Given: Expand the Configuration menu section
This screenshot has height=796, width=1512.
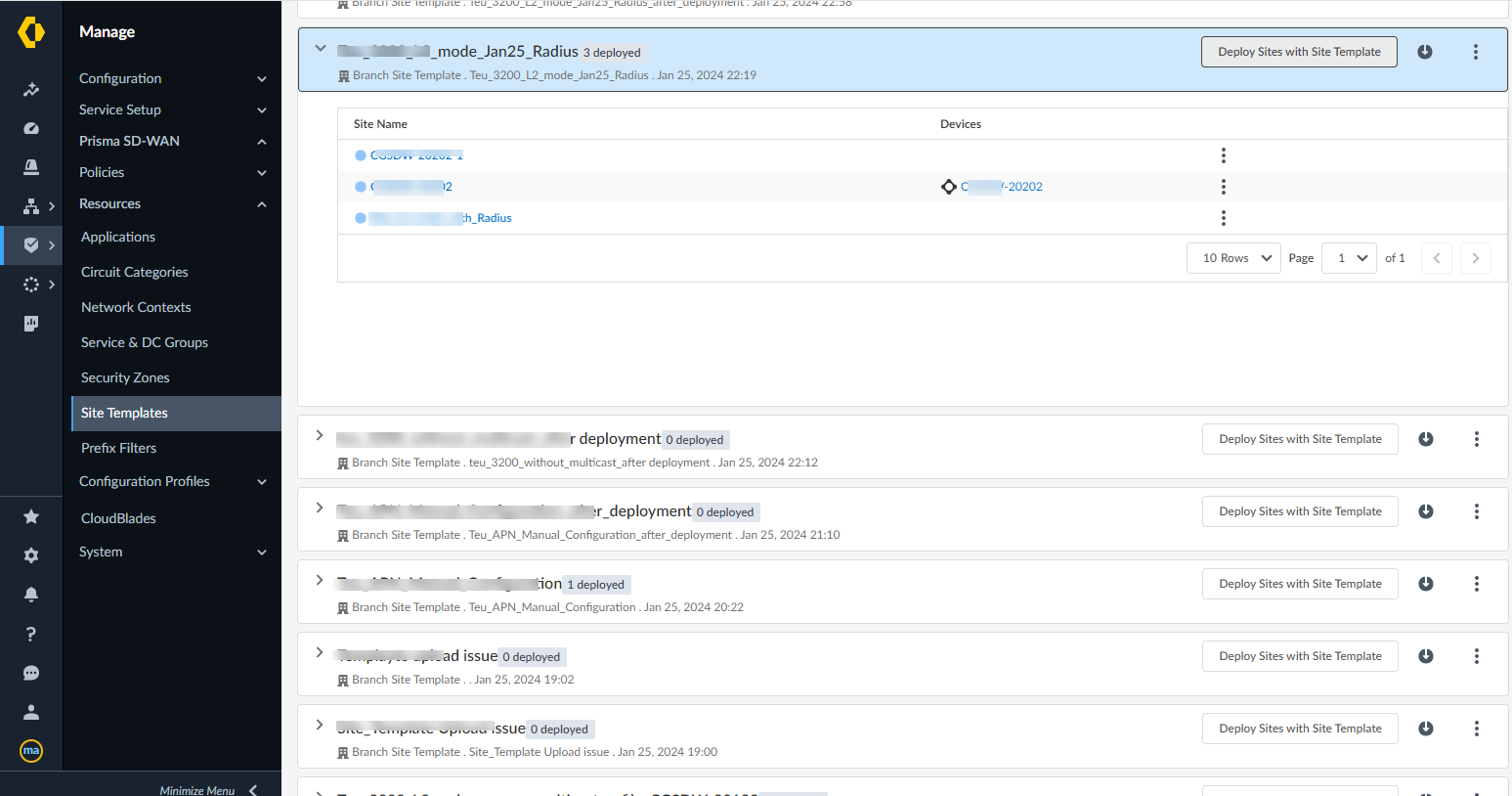Looking at the screenshot, I should [x=172, y=78].
